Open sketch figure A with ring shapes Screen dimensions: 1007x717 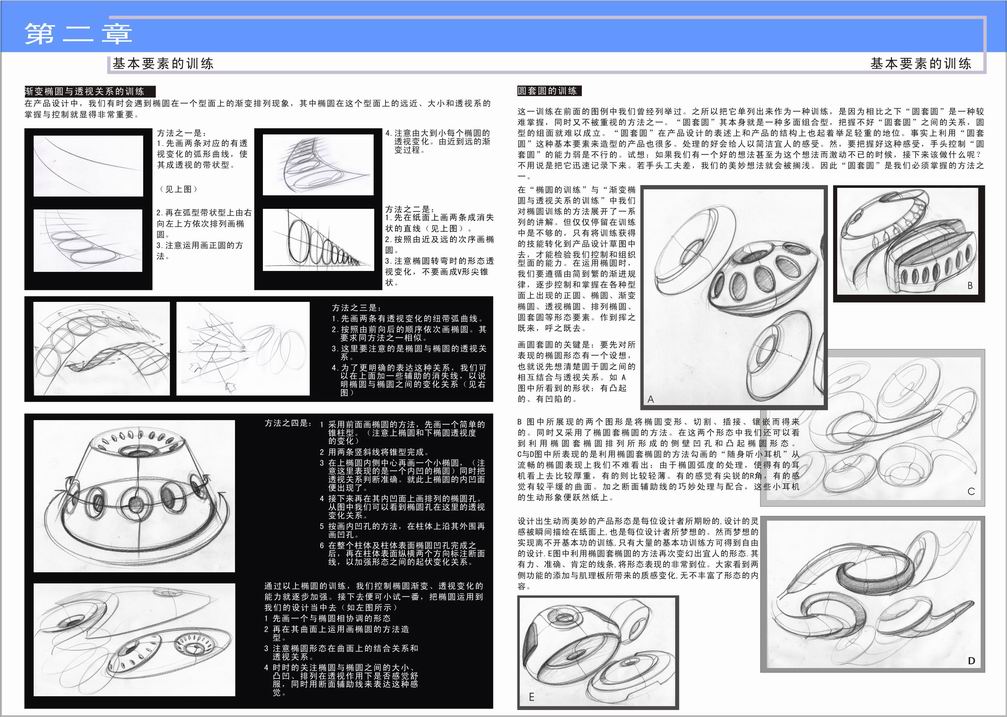[733, 297]
